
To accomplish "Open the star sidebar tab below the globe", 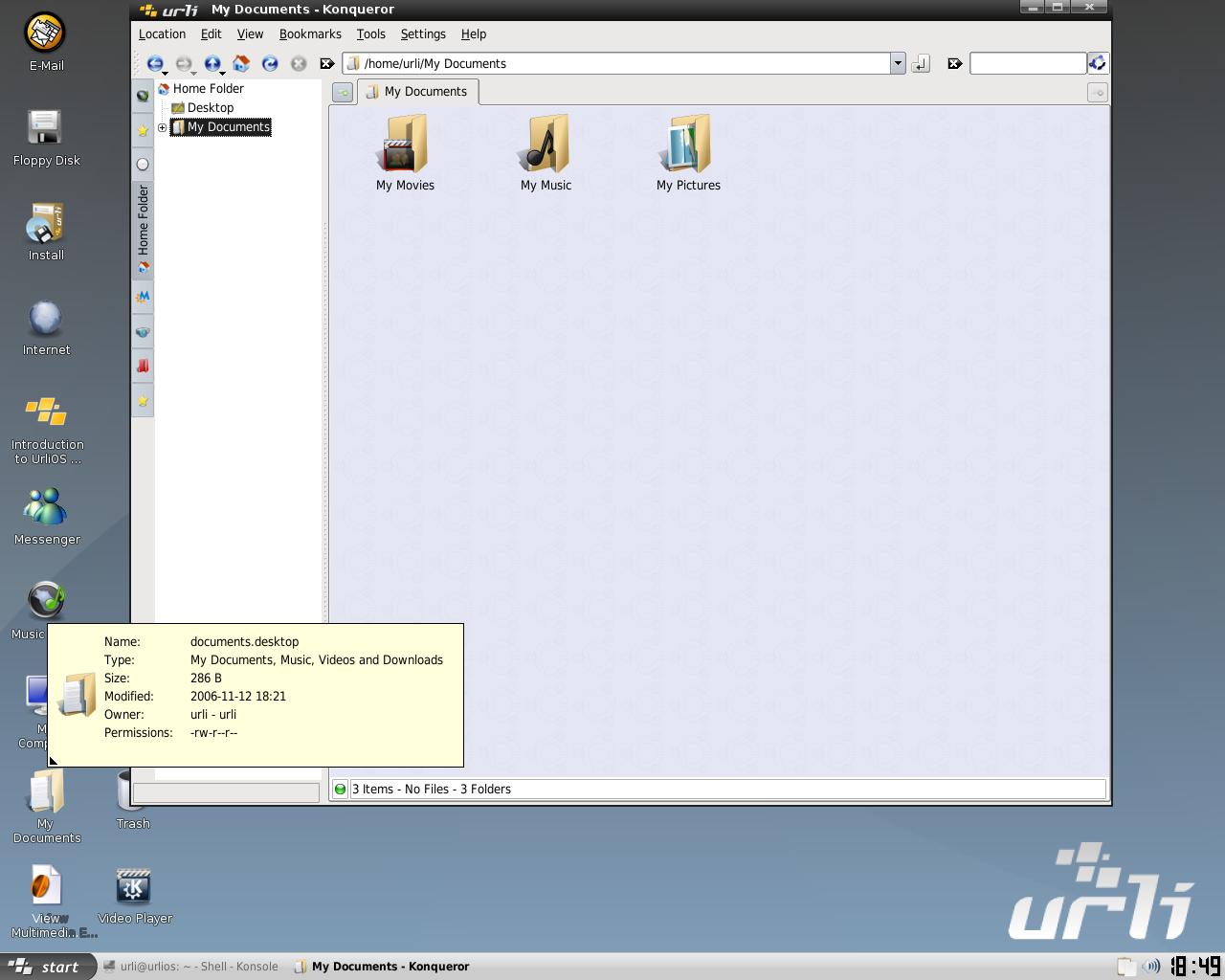I will point(143,130).
